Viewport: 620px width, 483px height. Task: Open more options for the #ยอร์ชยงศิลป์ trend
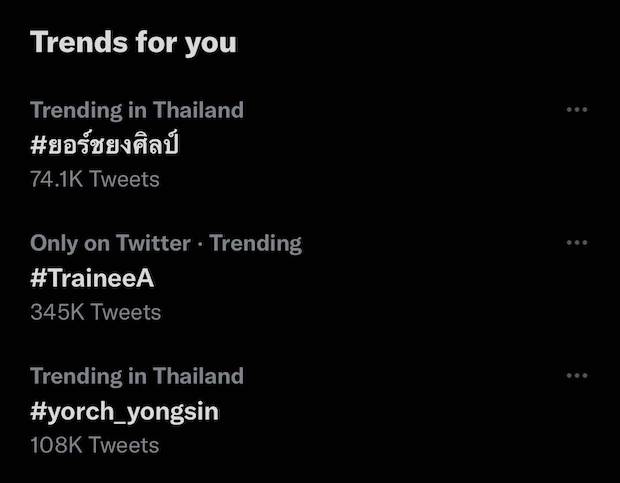(577, 109)
